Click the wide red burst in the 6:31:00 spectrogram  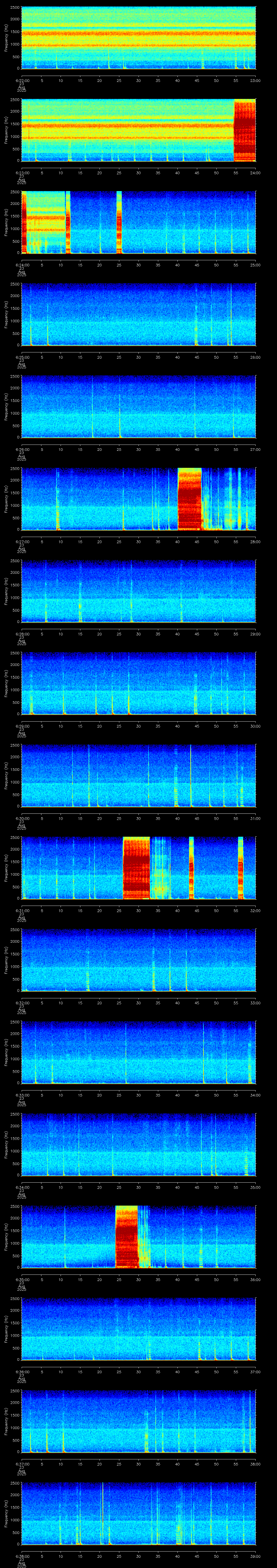136,868
